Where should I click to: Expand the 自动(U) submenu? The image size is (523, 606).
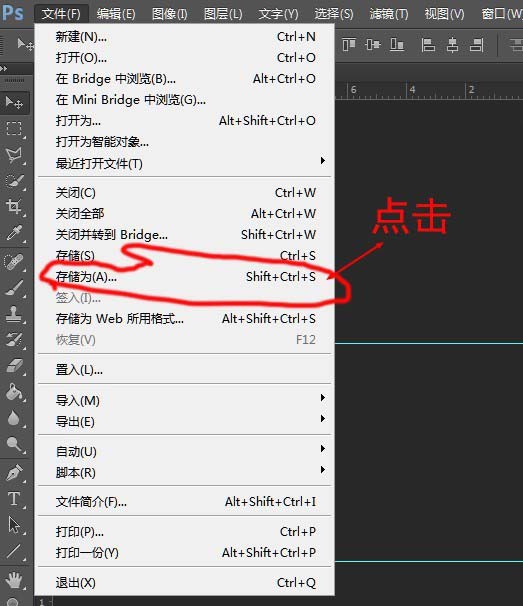click(x=185, y=451)
